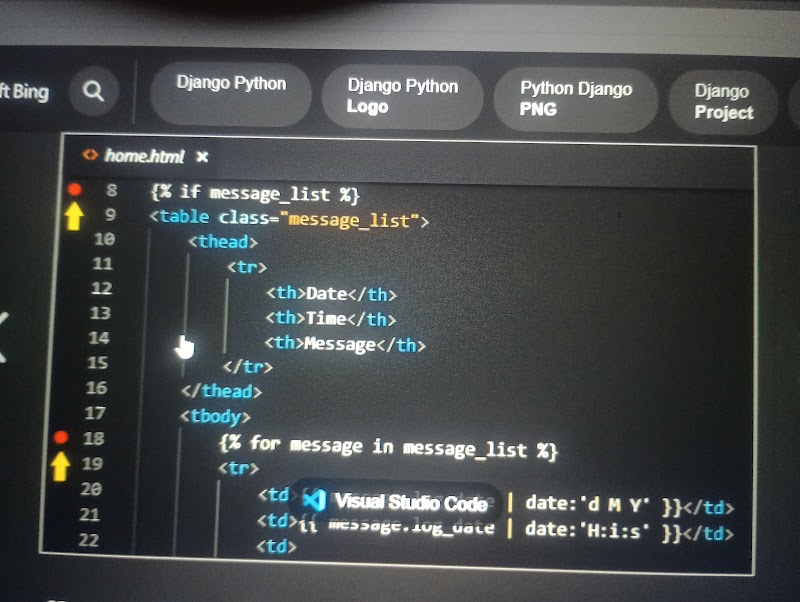Toggle the red breakpoint on line 8
This screenshot has height=602, width=800.
click(x=74, y=189)
